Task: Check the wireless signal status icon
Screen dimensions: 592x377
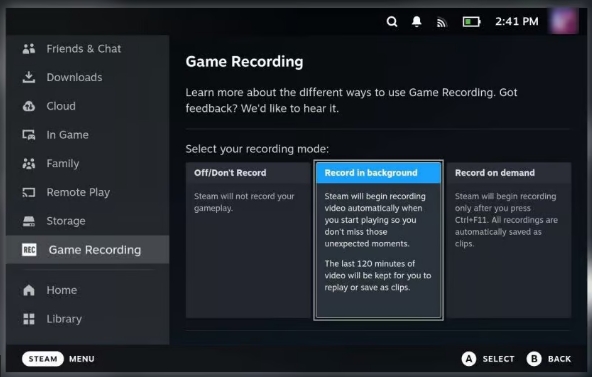Action: [x=442, y=22]
